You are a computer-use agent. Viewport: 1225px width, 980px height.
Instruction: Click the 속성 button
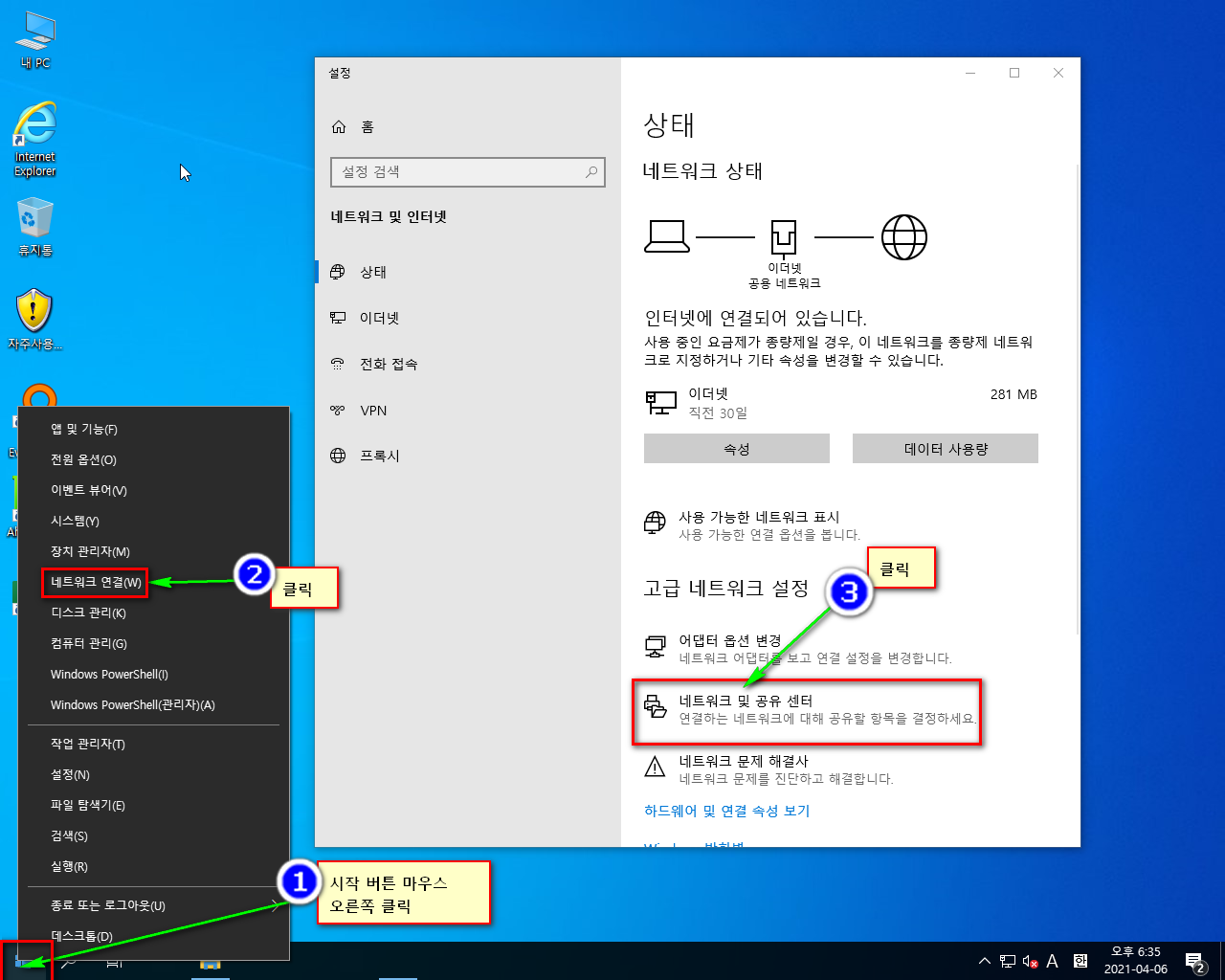click(736, 449)
